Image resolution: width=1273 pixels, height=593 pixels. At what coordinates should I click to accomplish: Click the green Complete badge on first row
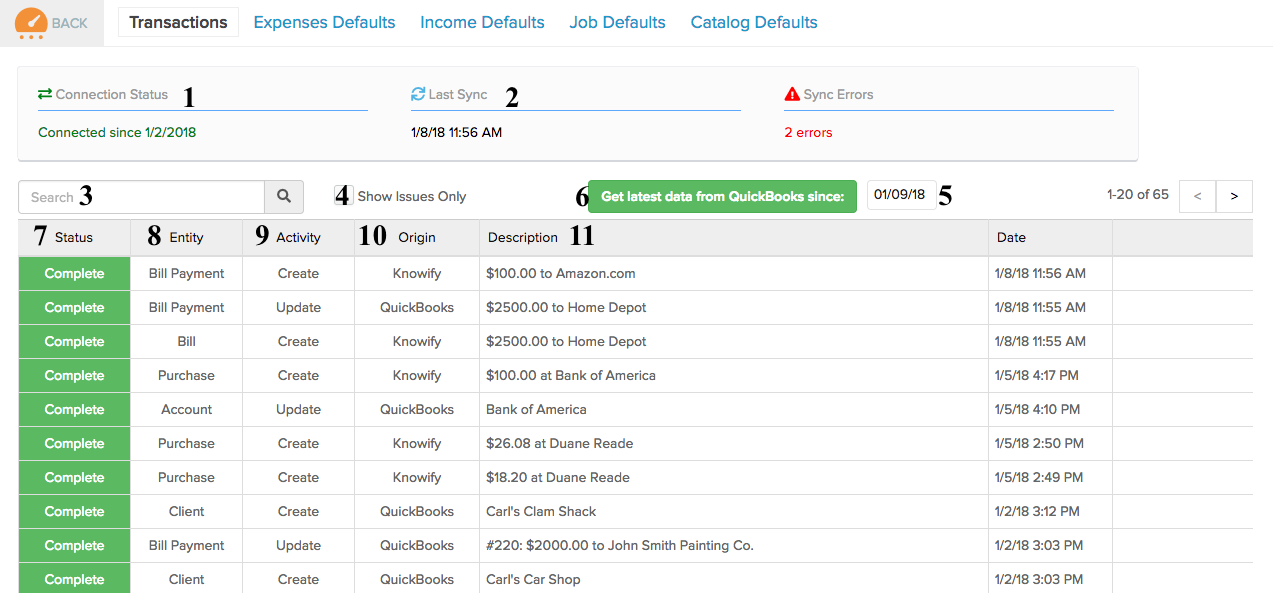[73, 272]
